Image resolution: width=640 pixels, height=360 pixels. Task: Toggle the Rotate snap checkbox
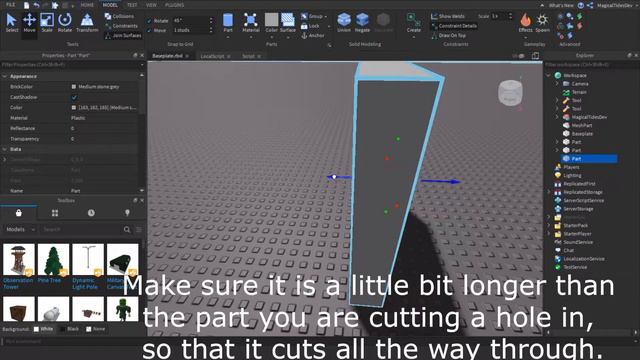[x=149, y=20]
